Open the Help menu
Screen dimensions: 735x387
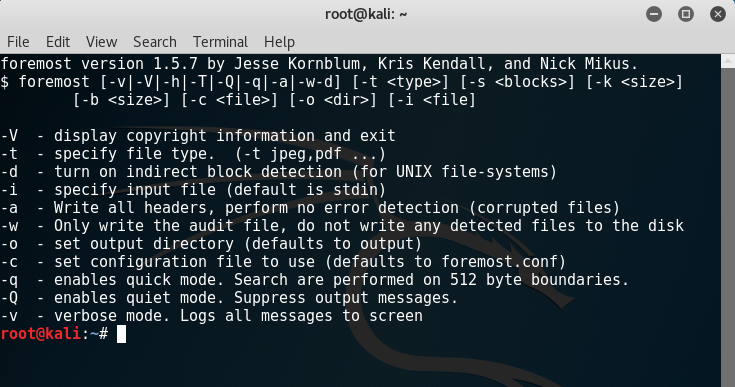click(x=279, y=42)
